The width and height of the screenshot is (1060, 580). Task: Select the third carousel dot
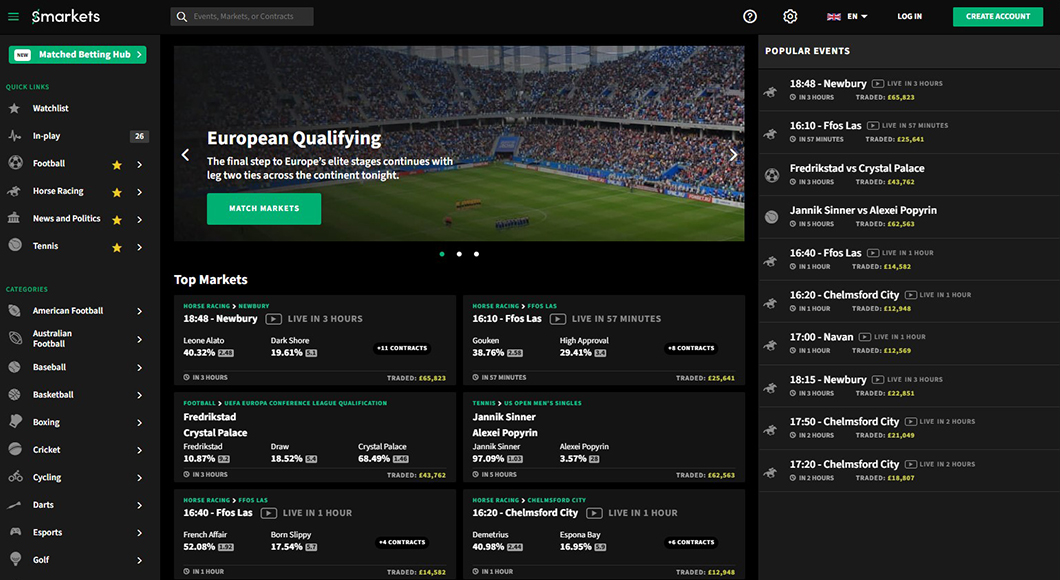pos(477,254)
